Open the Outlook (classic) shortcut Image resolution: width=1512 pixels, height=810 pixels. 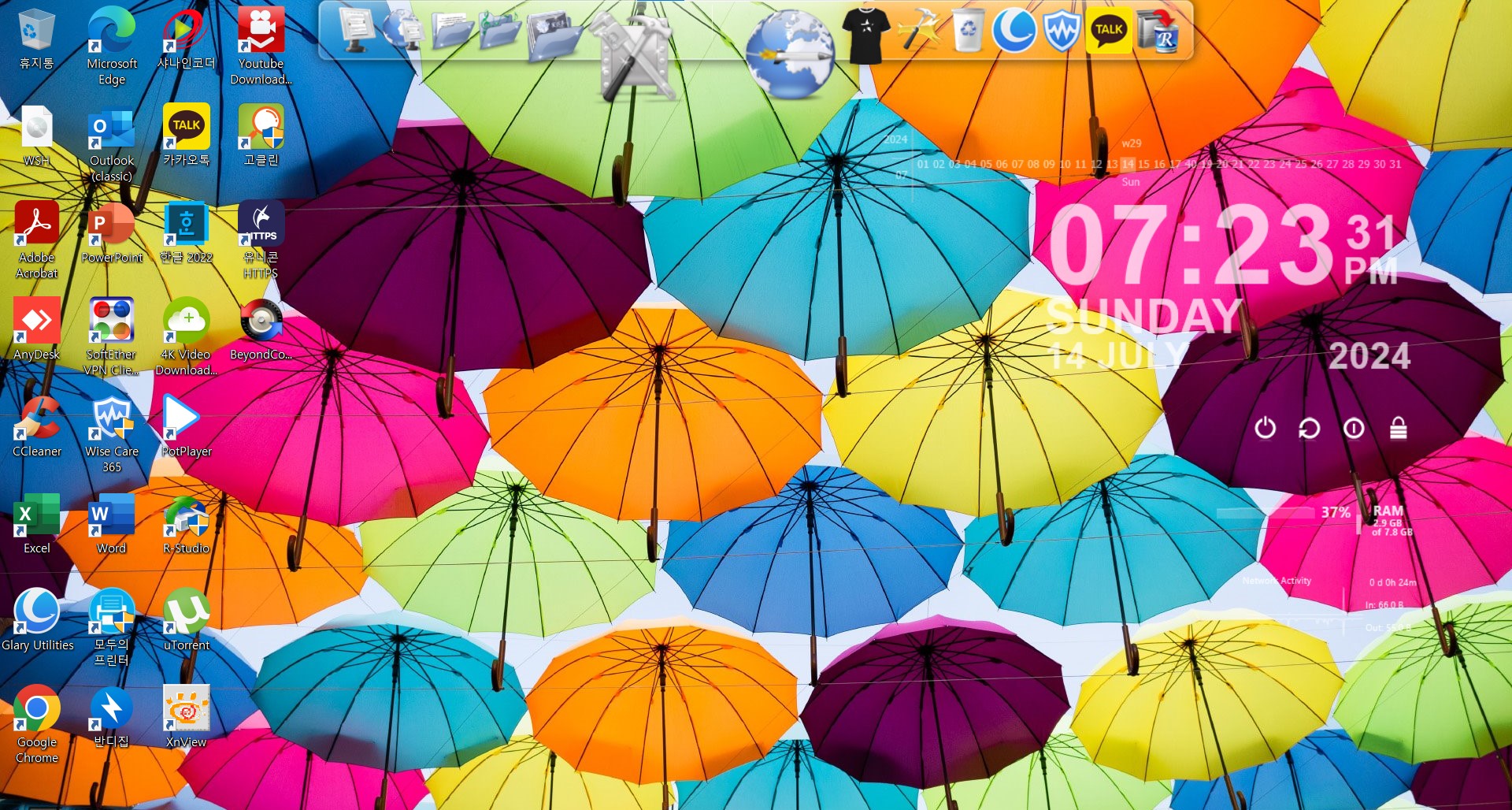[x=112, y=143]
